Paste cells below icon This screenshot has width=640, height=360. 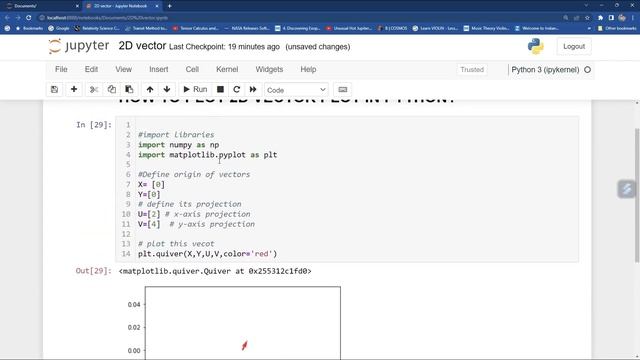(129, 89)
